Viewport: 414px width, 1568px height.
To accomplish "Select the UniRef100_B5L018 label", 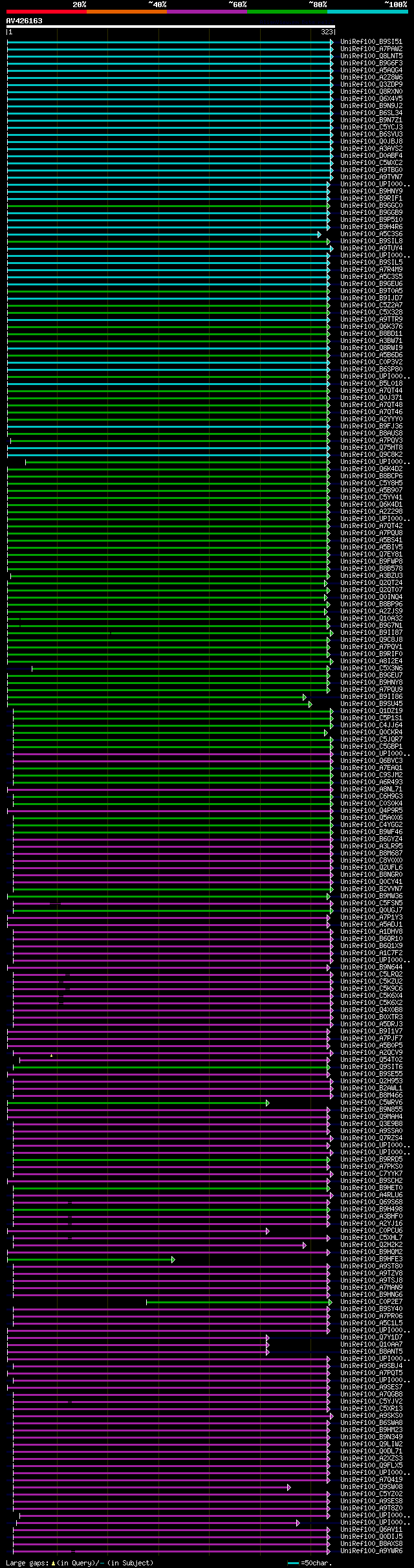I will [371, 384].
